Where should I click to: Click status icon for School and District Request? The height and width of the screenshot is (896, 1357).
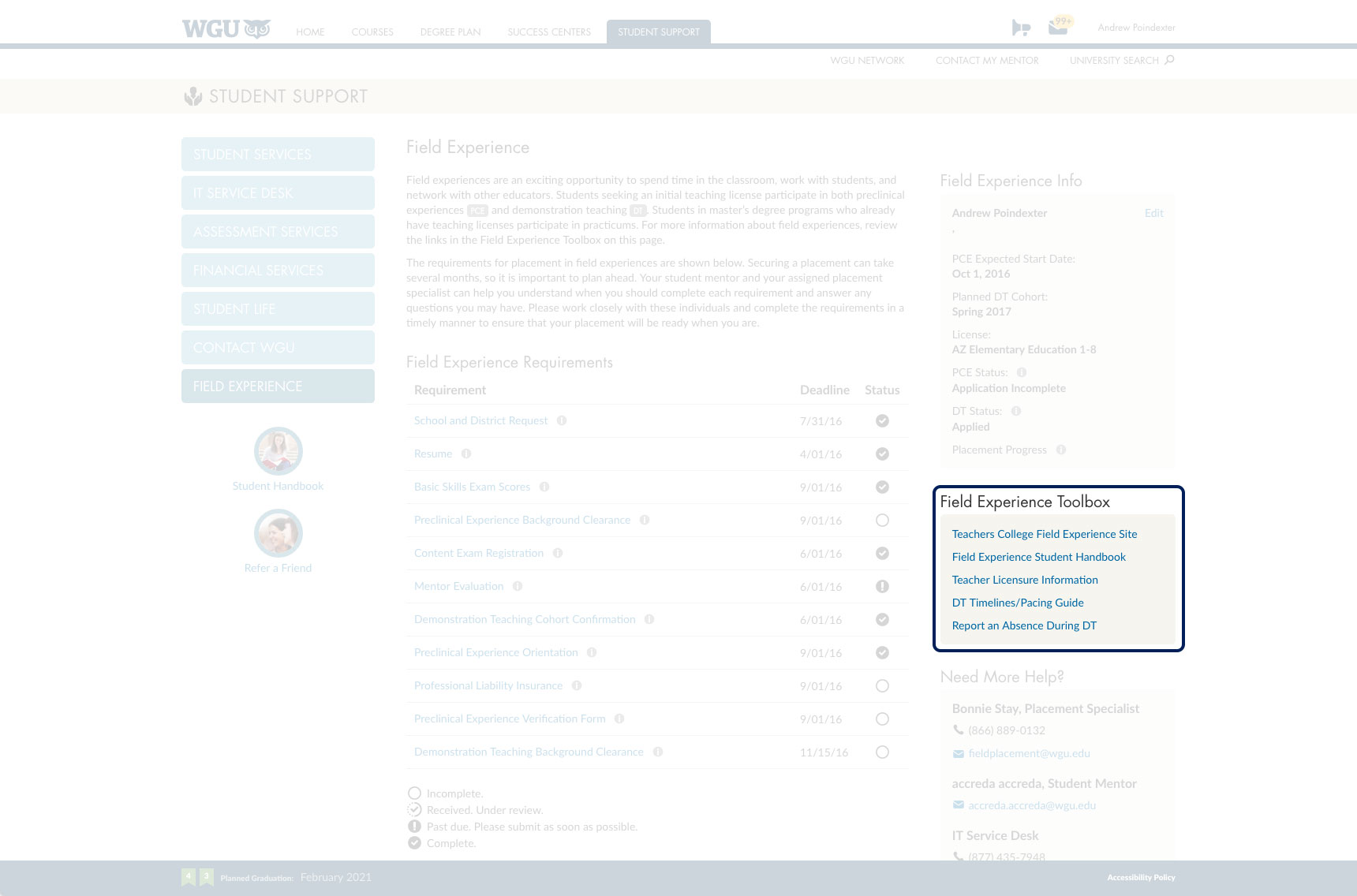[x=882, y=421]
